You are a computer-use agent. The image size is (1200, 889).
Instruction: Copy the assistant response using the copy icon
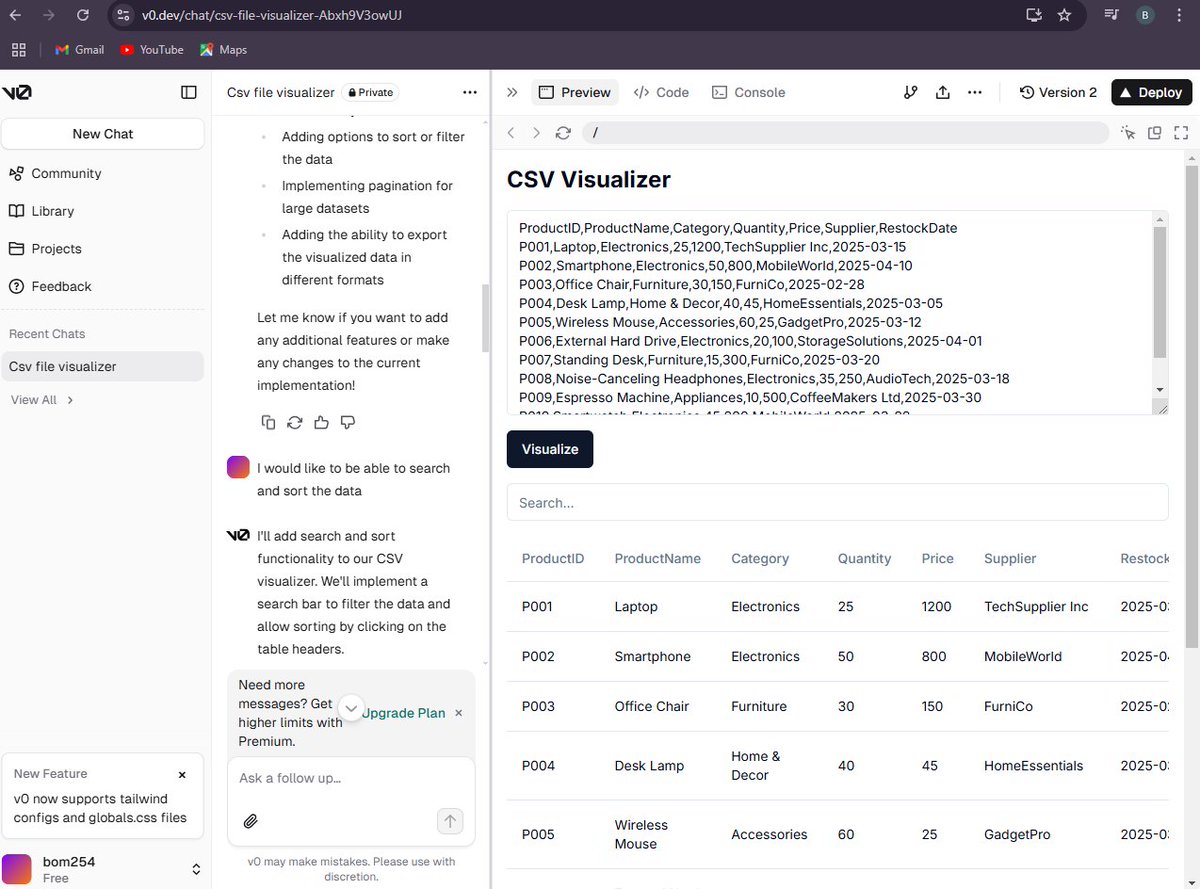pyautogui.click(x=268, y=422)
